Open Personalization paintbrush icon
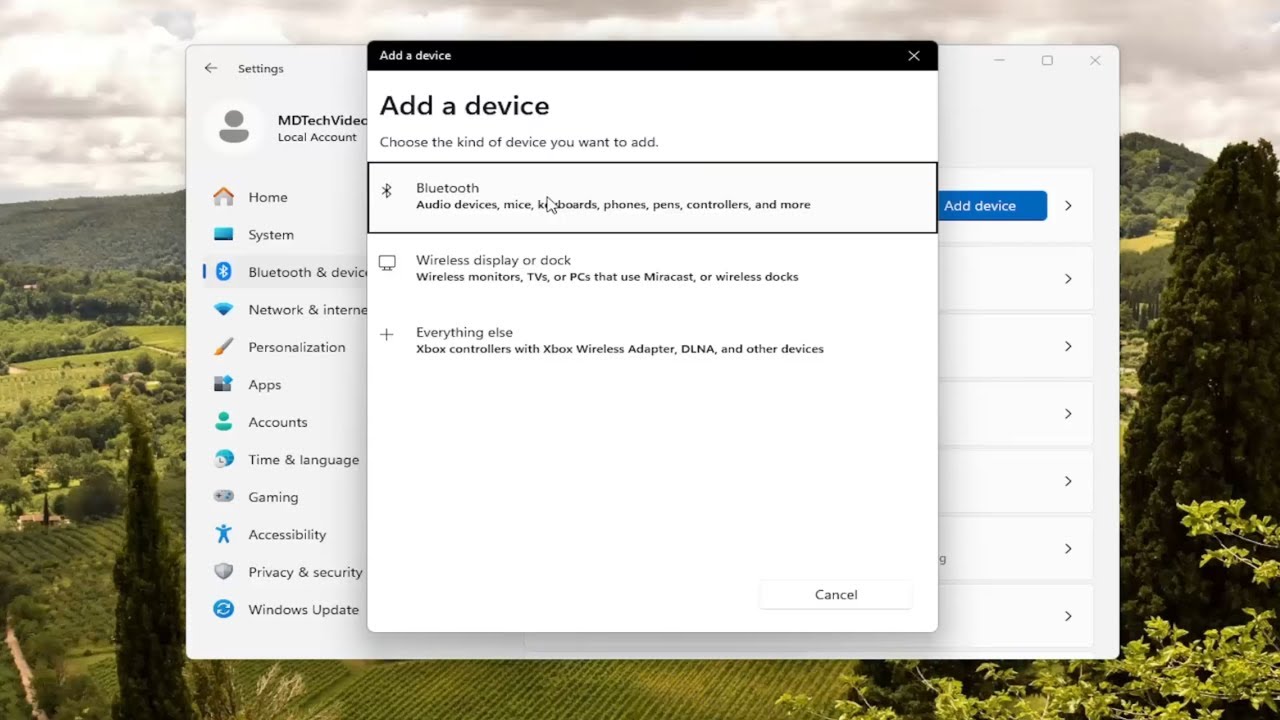The width and height of the screenshot is (1280, 720). click(223, 347)
